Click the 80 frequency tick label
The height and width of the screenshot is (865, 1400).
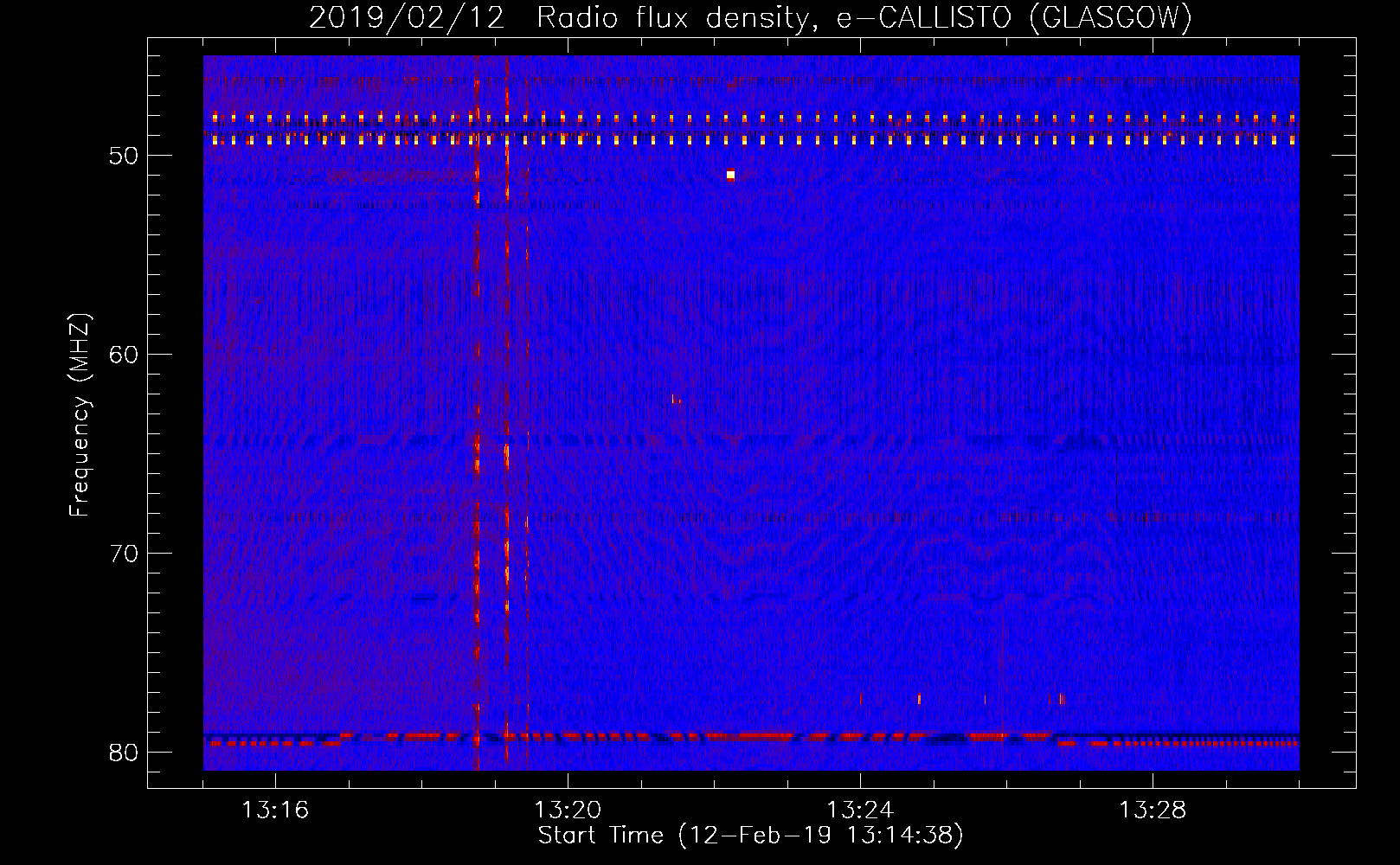(124, 753)
